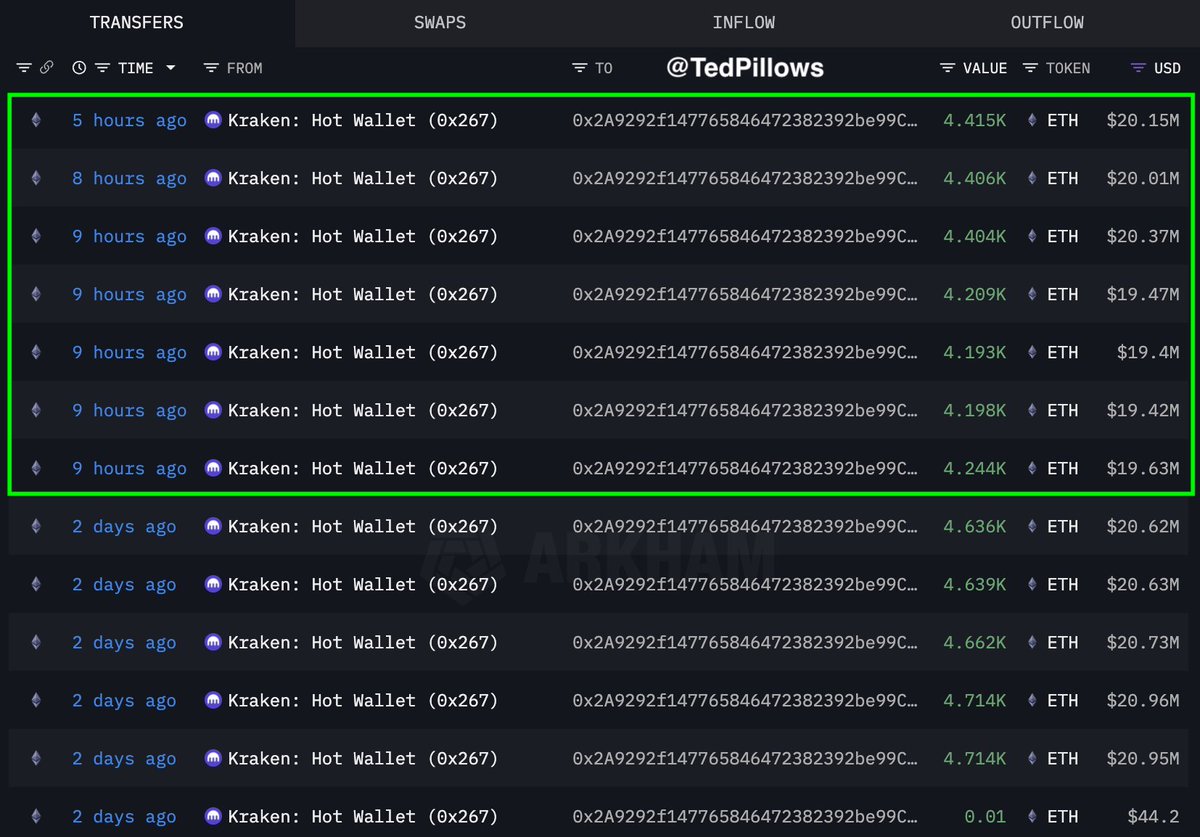Click Ethereum chain icon on the $19.4M row
The width and height of the screenshot is (1200, 837).
pyautogui.click(x=37, y=352)
